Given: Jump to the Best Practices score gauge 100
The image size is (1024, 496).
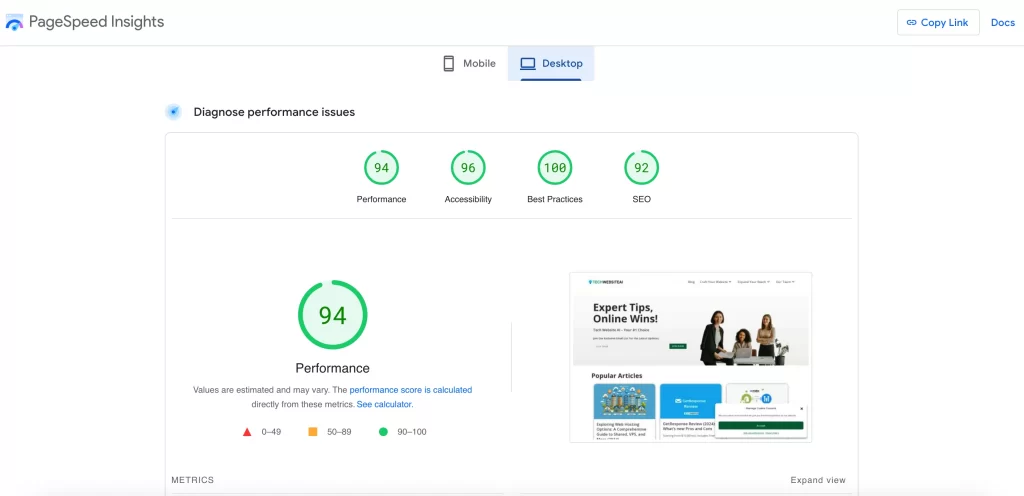Looking at the screenshot, I should point(555,168).
